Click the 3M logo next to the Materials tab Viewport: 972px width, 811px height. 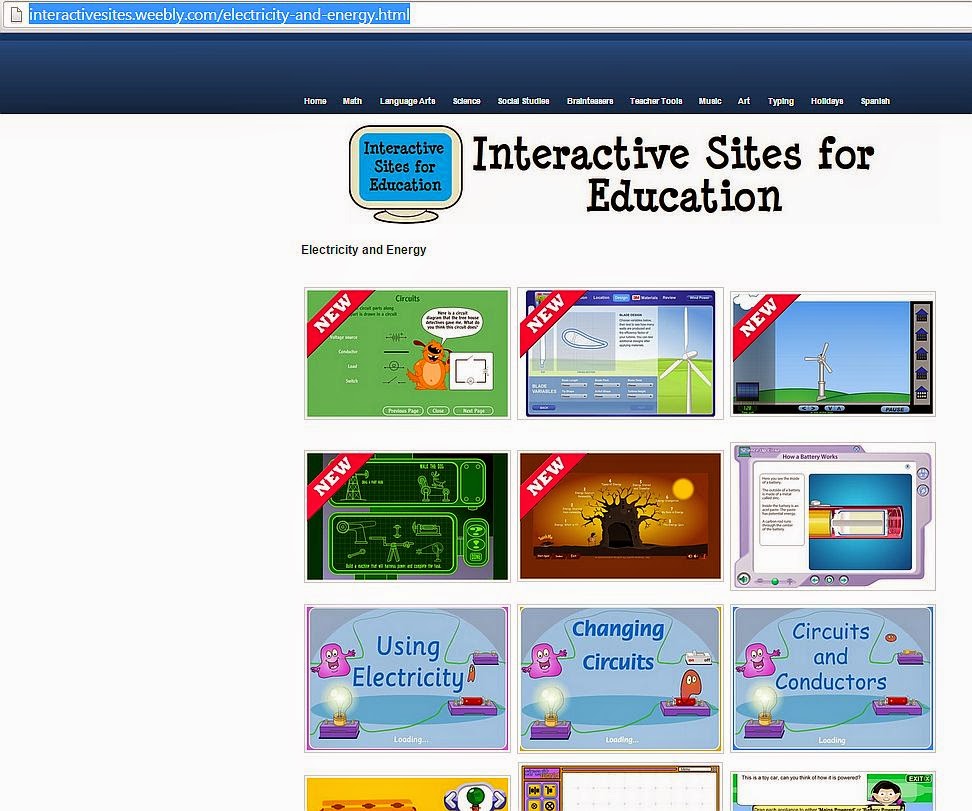tap(635, 297)
